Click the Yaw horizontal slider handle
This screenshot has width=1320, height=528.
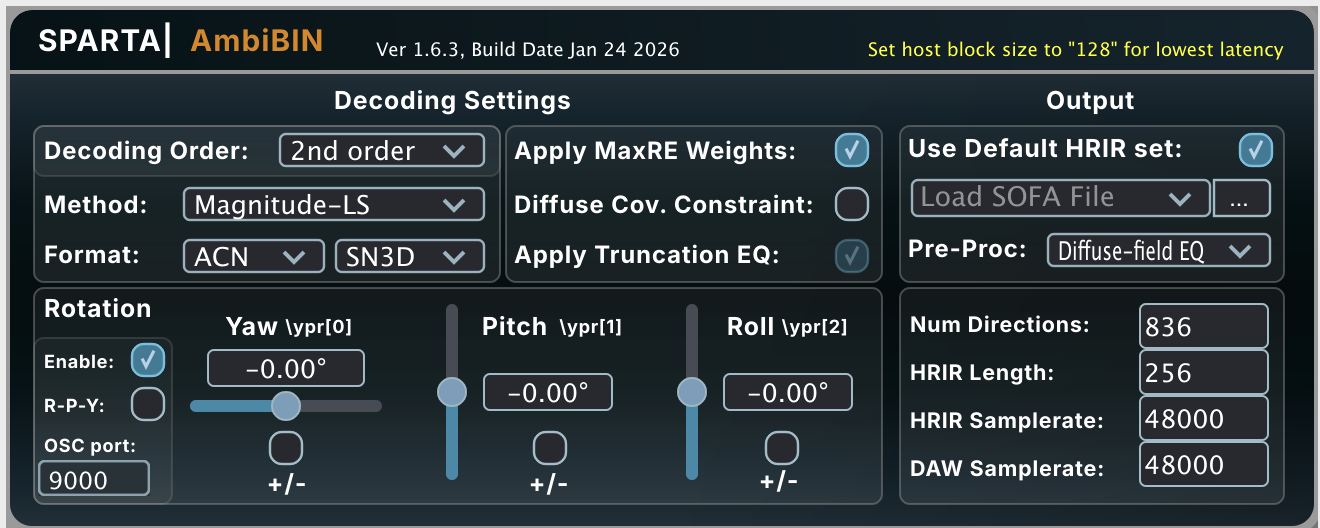tap(286, 405)
